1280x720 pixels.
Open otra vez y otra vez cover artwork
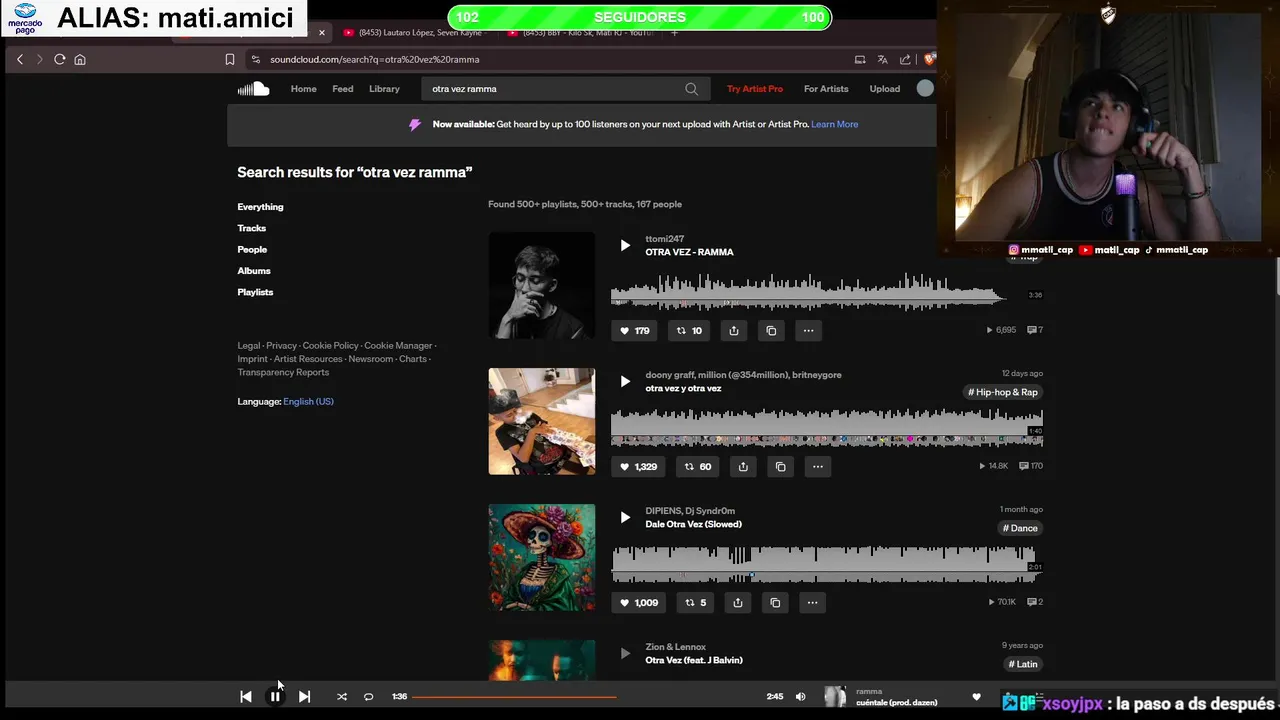click(541, 421)
